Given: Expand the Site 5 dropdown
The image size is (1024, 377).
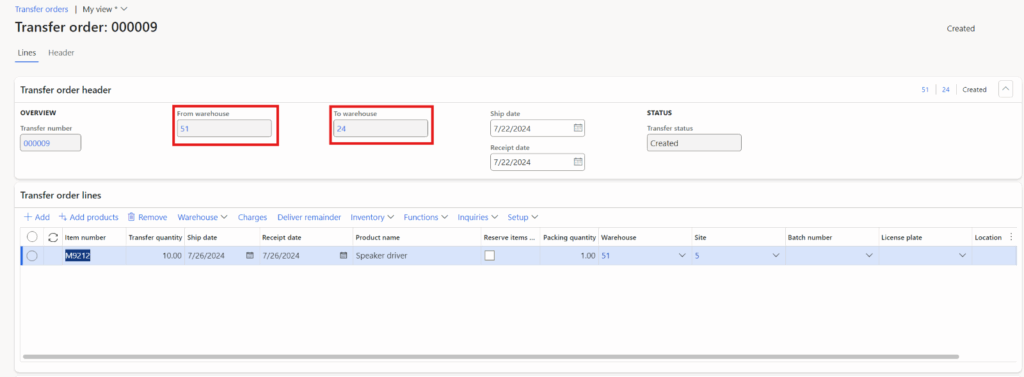Looking at the screenshot, I should 776,255.
